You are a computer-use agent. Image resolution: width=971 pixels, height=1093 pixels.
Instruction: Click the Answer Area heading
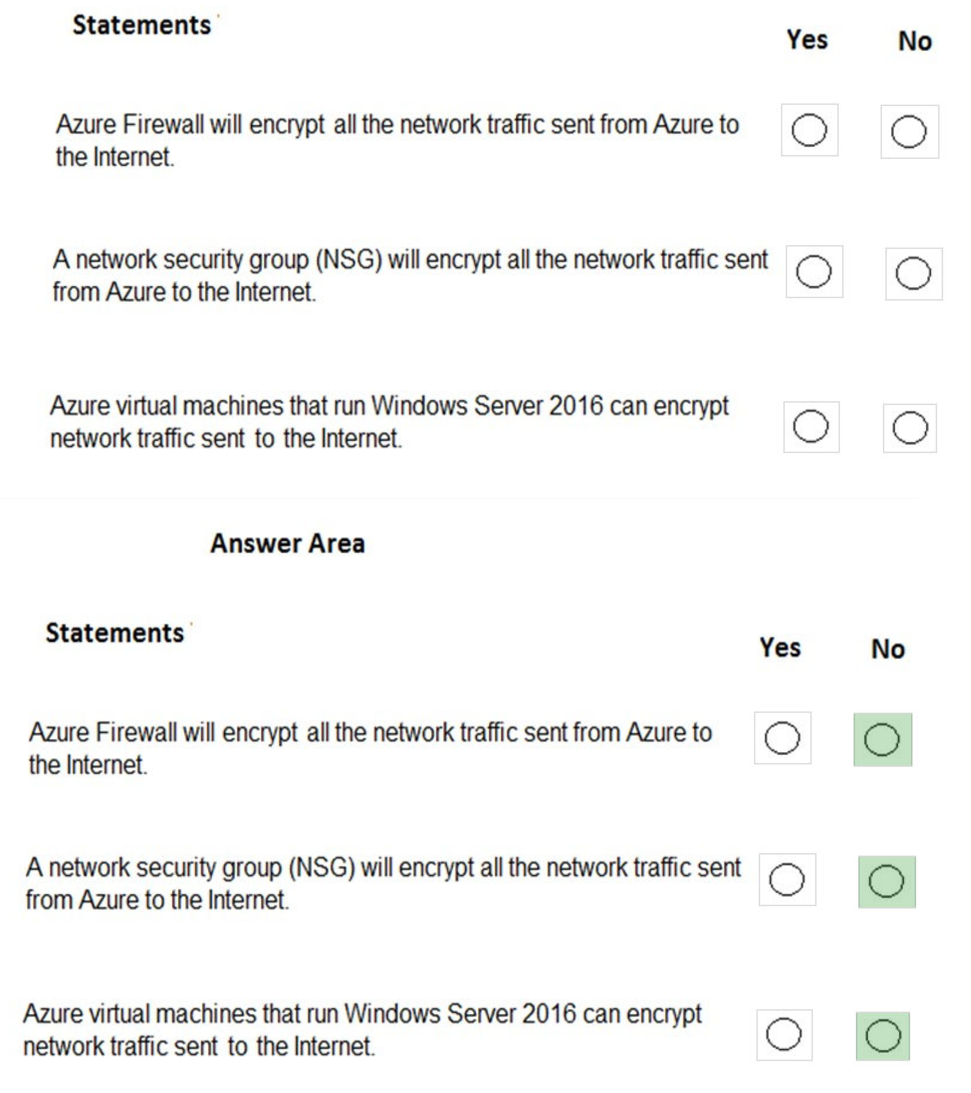click(x=288, y=543)
